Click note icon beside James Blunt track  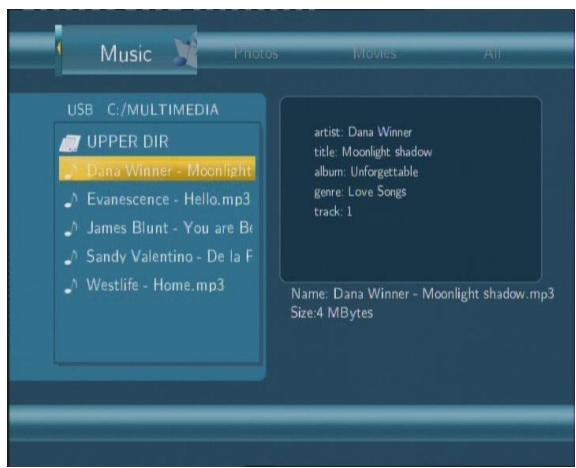[x=71, y=228]
